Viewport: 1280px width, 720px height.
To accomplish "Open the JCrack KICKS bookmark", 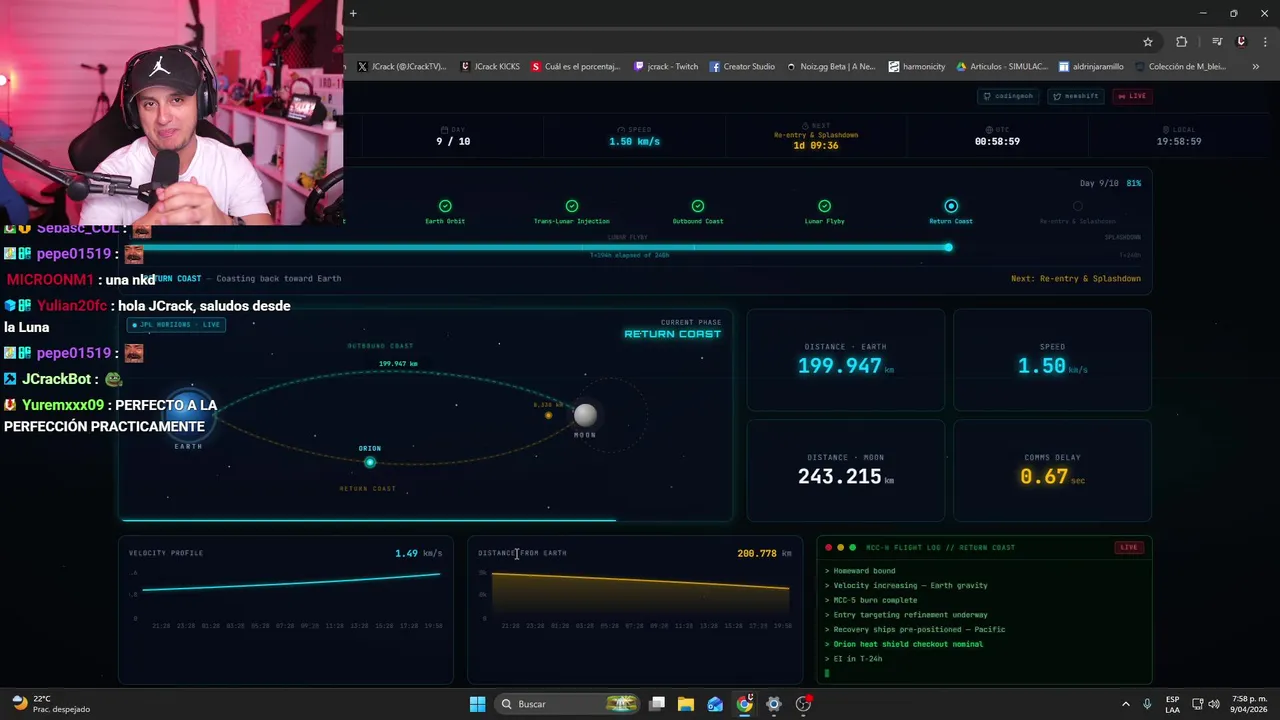I will pyautogui.click(x=490, y=67).
